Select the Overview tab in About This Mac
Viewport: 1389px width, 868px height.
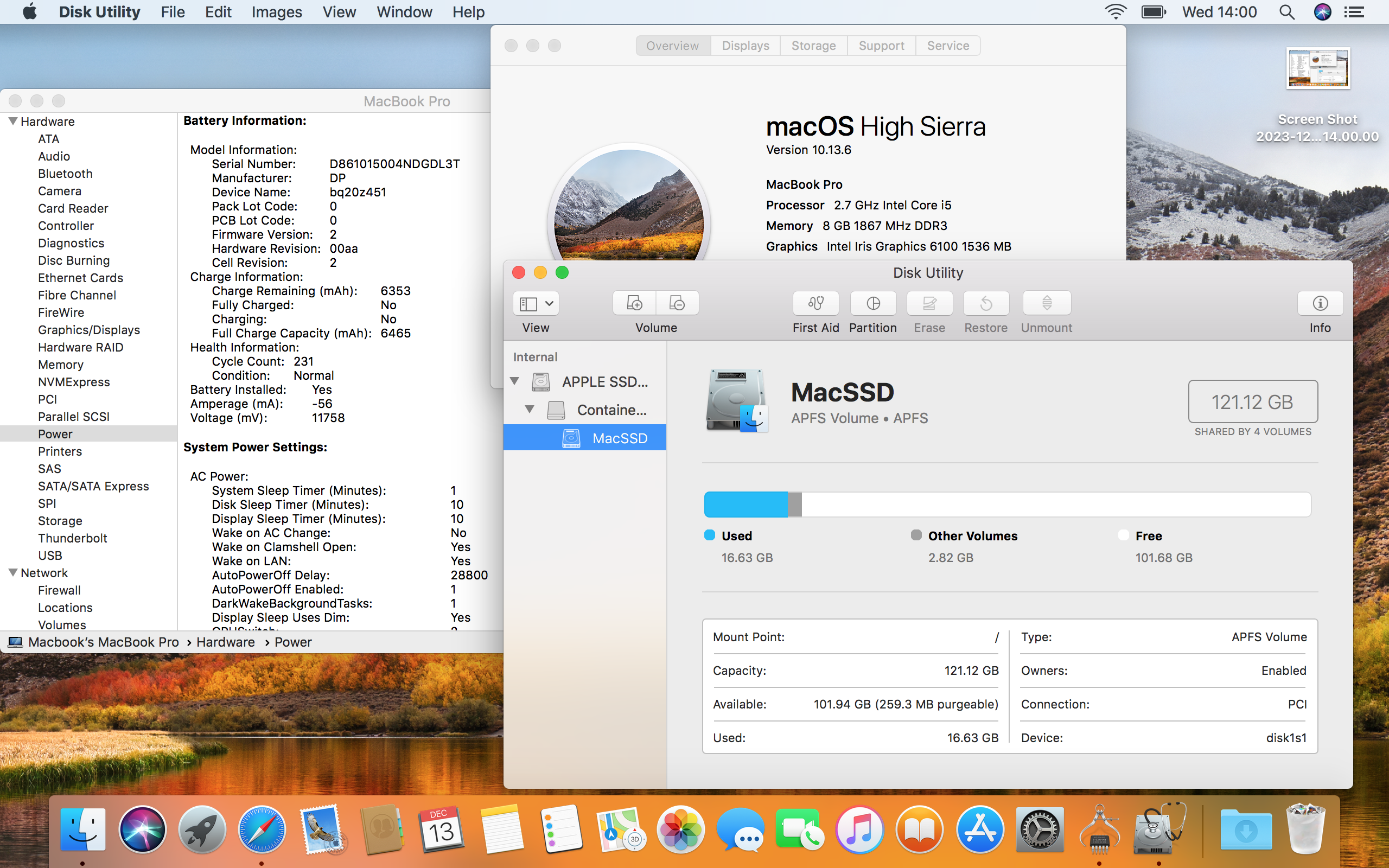[x=673, y=46]
